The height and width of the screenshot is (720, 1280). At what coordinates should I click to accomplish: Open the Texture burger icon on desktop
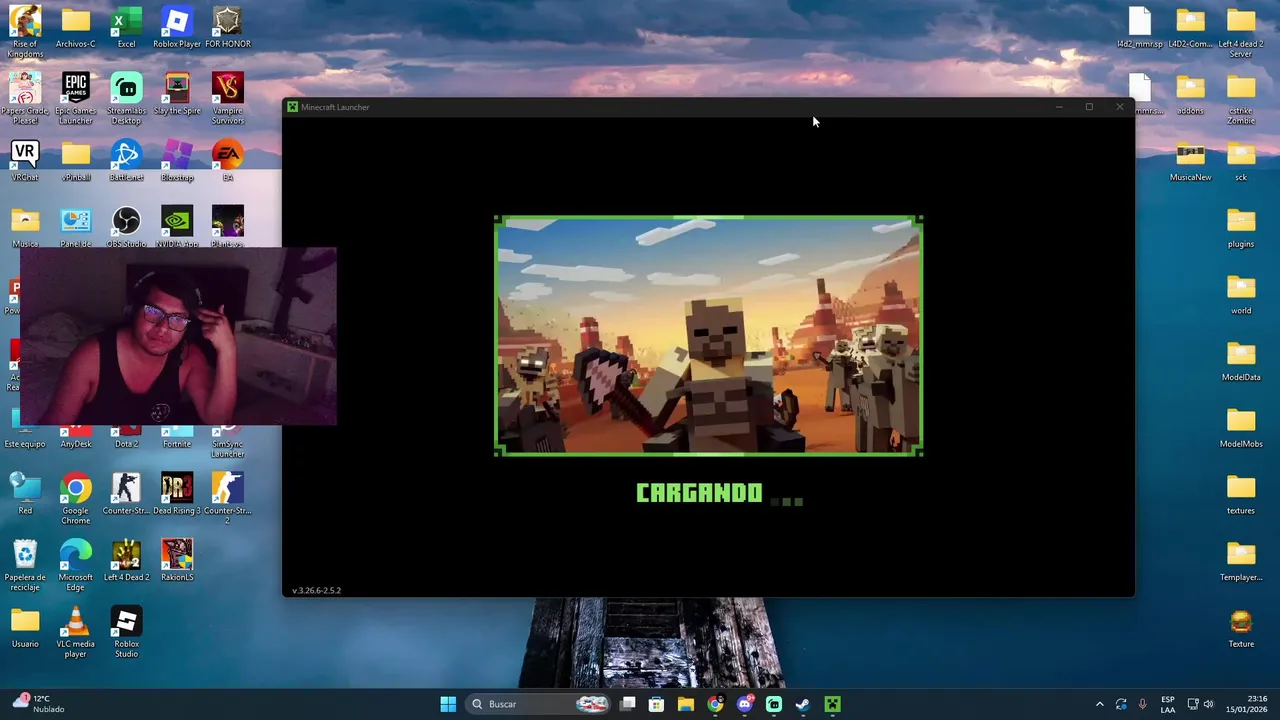[1241, 627]
